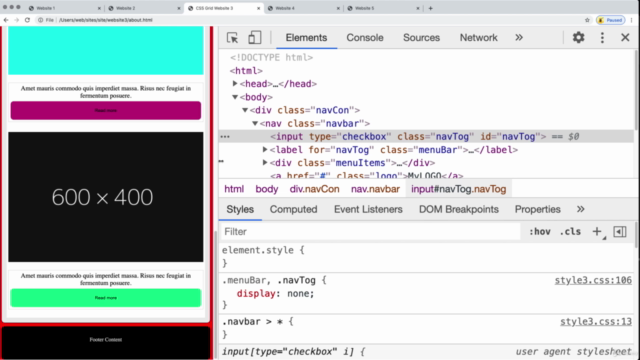
Task: Toggle the .cls class editor button
Action: coord(570,232)
